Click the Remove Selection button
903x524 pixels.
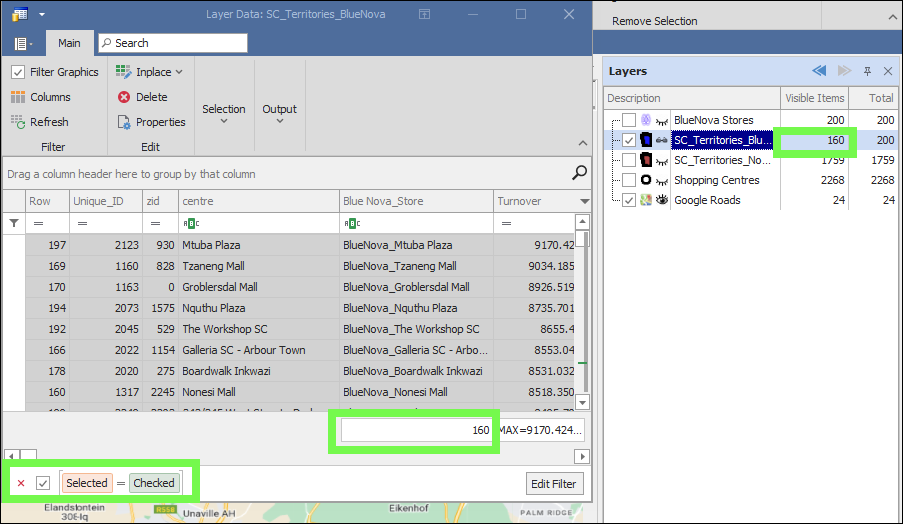(655, 21)
